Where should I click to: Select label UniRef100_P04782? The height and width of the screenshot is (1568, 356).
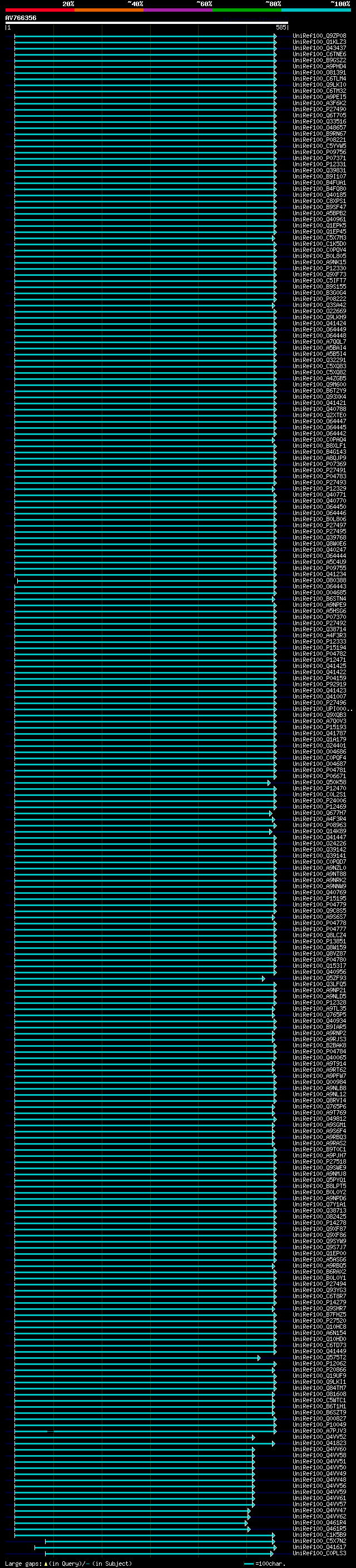319,654
